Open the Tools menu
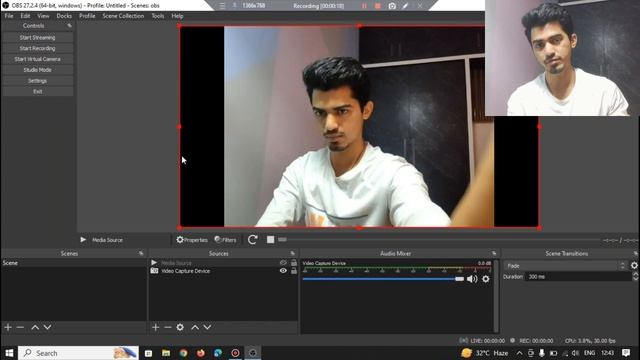The width and height of the screenshot is (640, 360). 158,16
